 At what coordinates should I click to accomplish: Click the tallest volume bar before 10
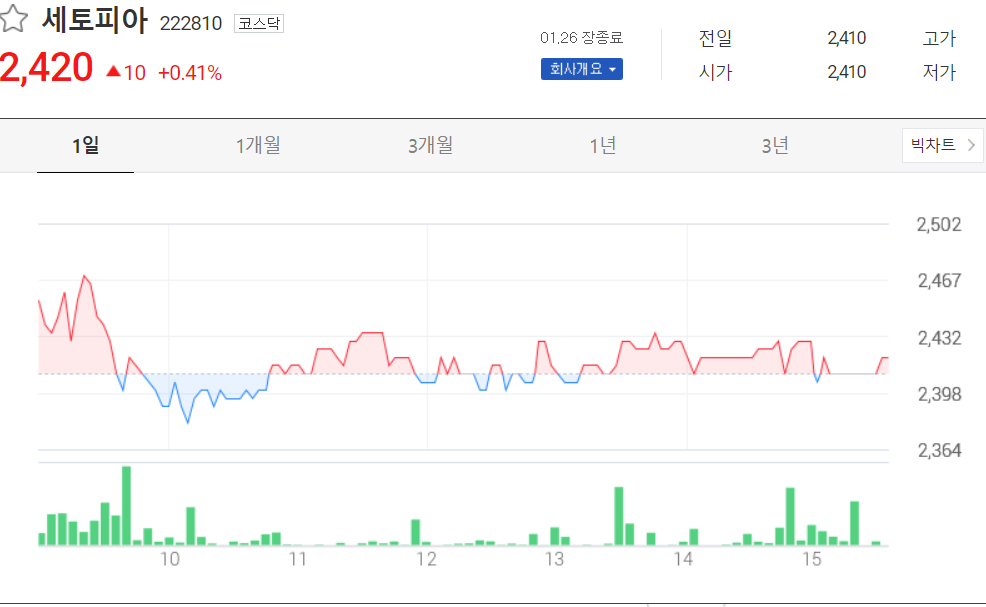126,506
